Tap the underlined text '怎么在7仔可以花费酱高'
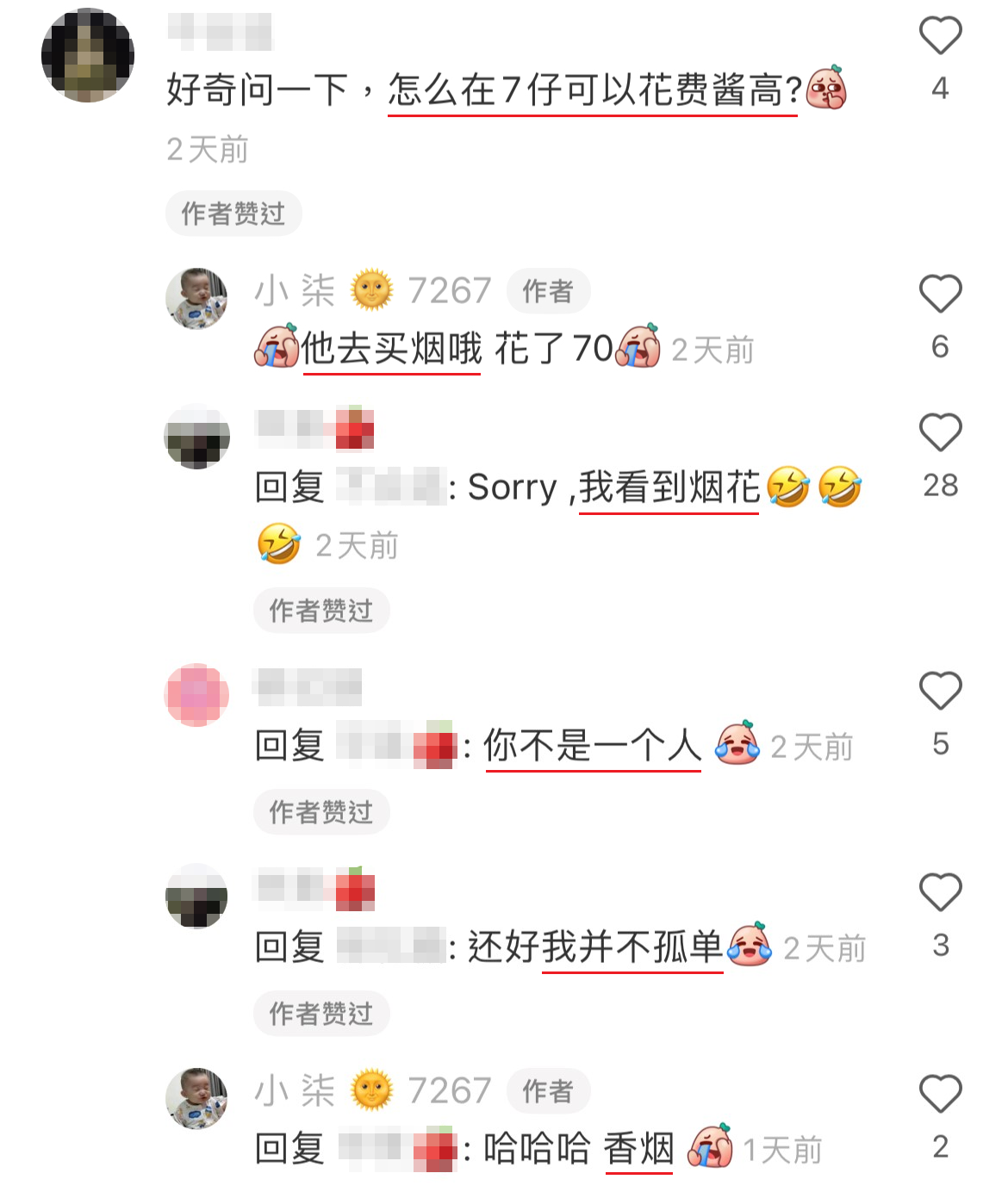This screenshot has height=1198, width=1008. pos(594,90)
